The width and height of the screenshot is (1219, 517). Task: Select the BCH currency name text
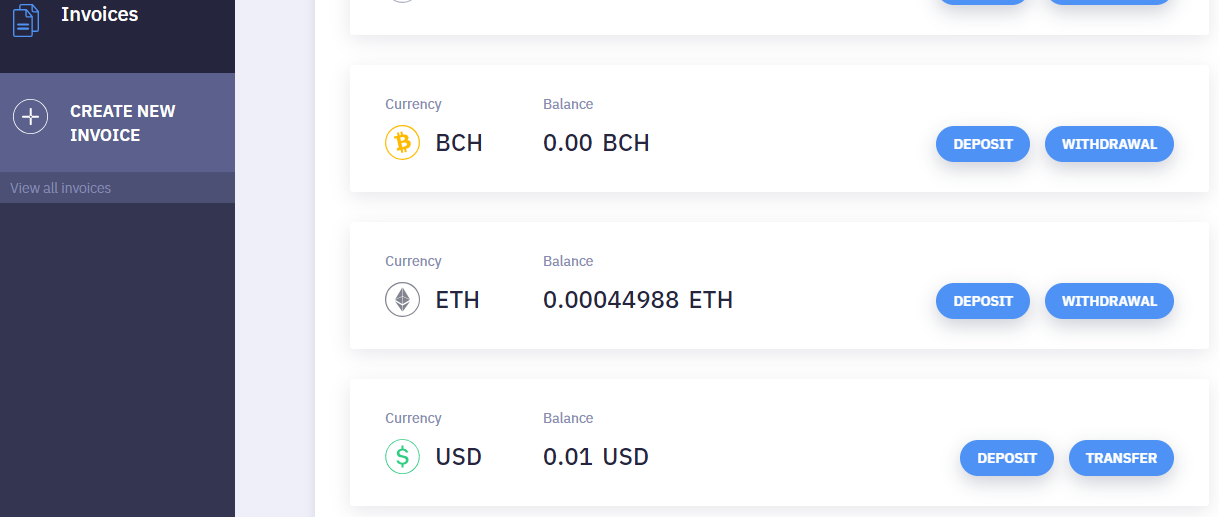[x=459, y=143]
